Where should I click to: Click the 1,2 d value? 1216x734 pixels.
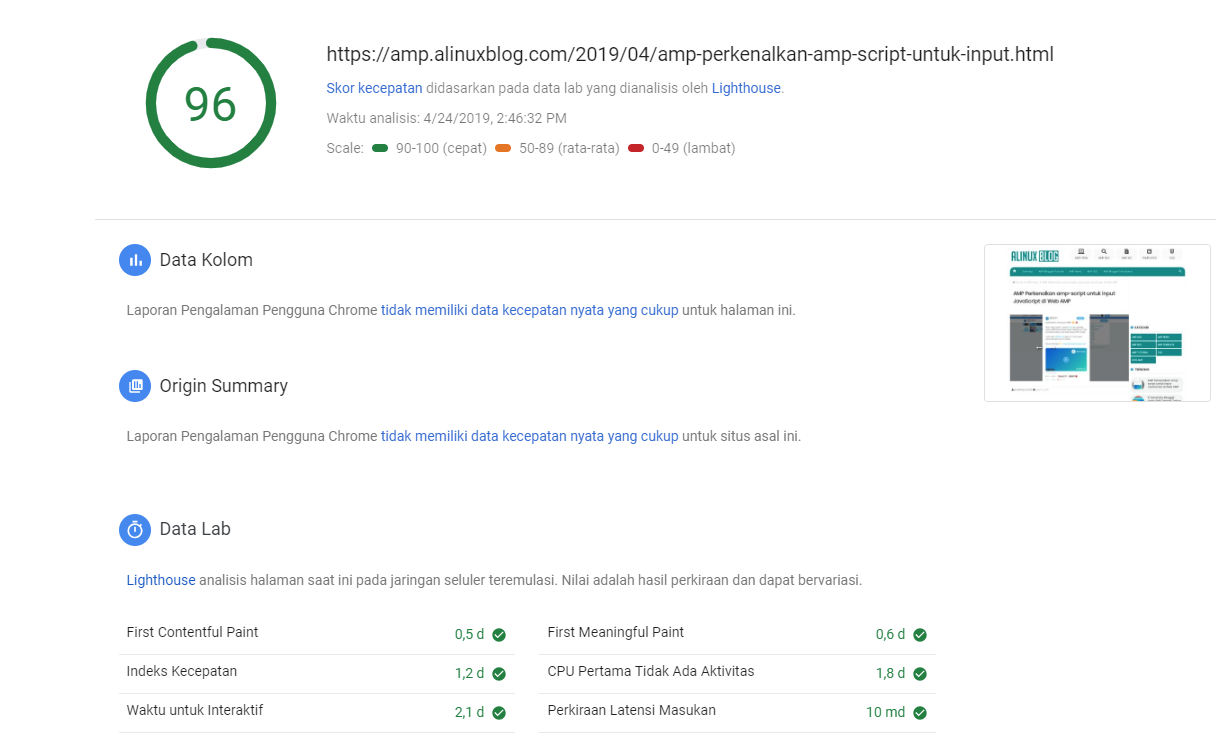(469, 673)
